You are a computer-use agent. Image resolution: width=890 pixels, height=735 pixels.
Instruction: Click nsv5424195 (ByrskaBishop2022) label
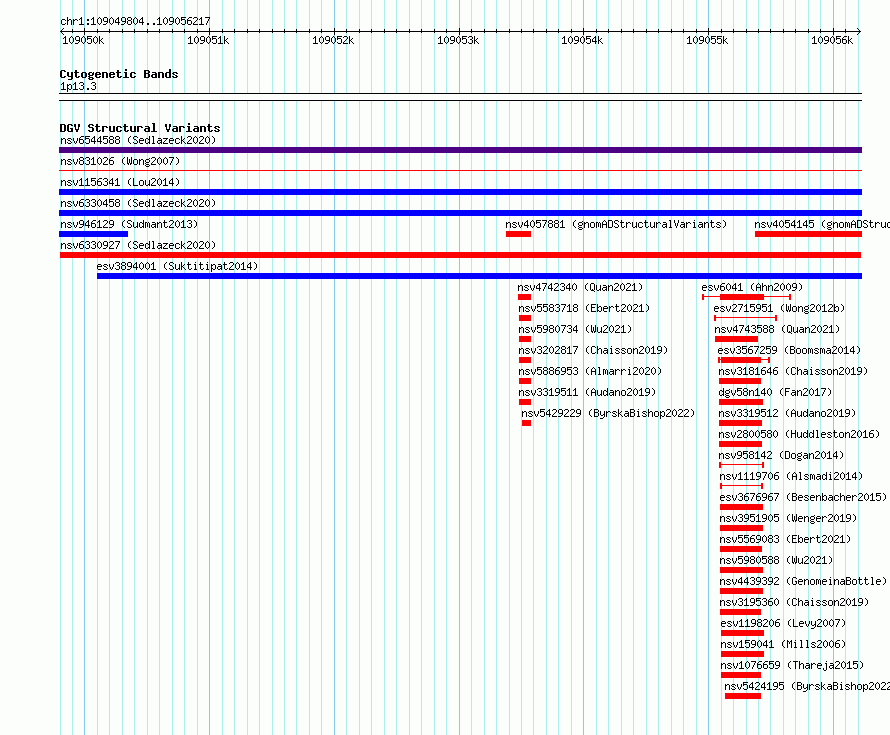(807, 686)
